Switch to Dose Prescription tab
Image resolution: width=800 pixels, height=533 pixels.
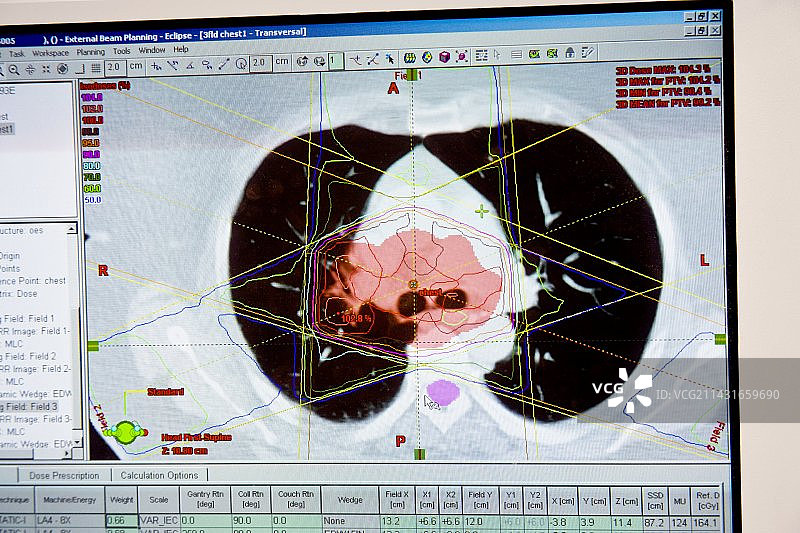pyautogui.click(x=64, y=475)
